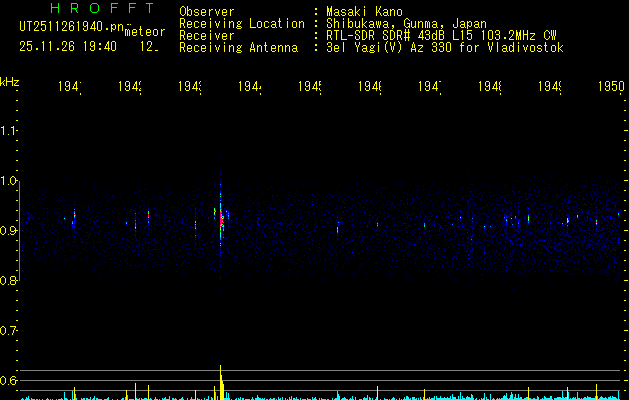Click the 1.0 frequency axis label
Image resolution: width=629 pixels, height=400 pixels.
point(10,181)
